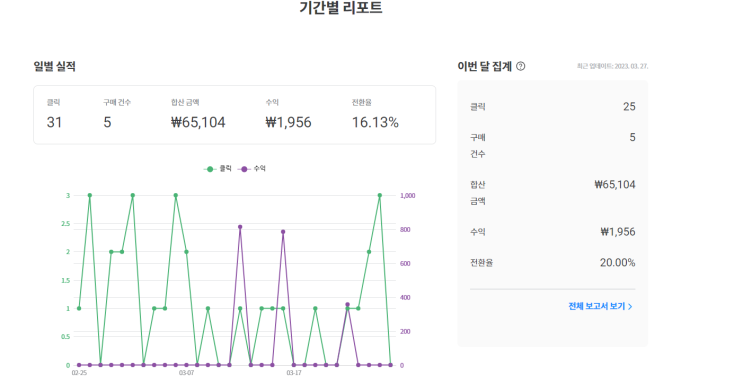Click the 03-07 date label on x-axis
This screenshot has width=743, height=391.
pyautogui.click(x=186, y=373)
